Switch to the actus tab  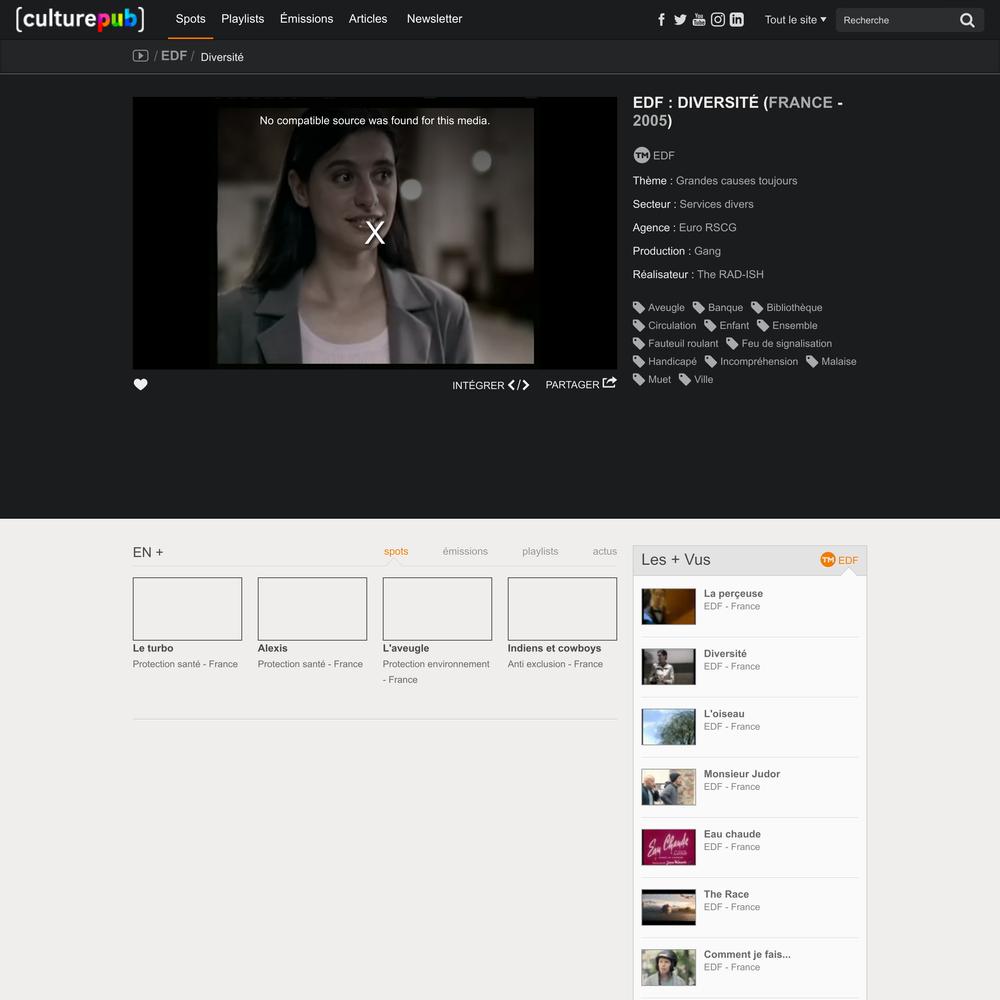click(605, 551)
